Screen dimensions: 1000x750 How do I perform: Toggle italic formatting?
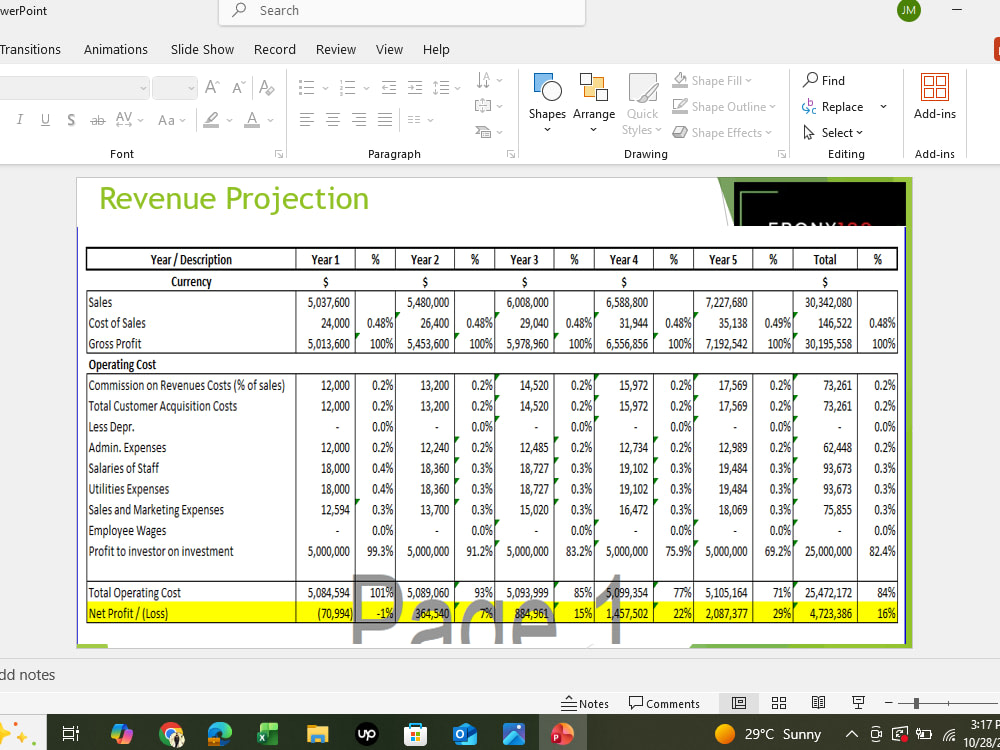tap(20, 119)
